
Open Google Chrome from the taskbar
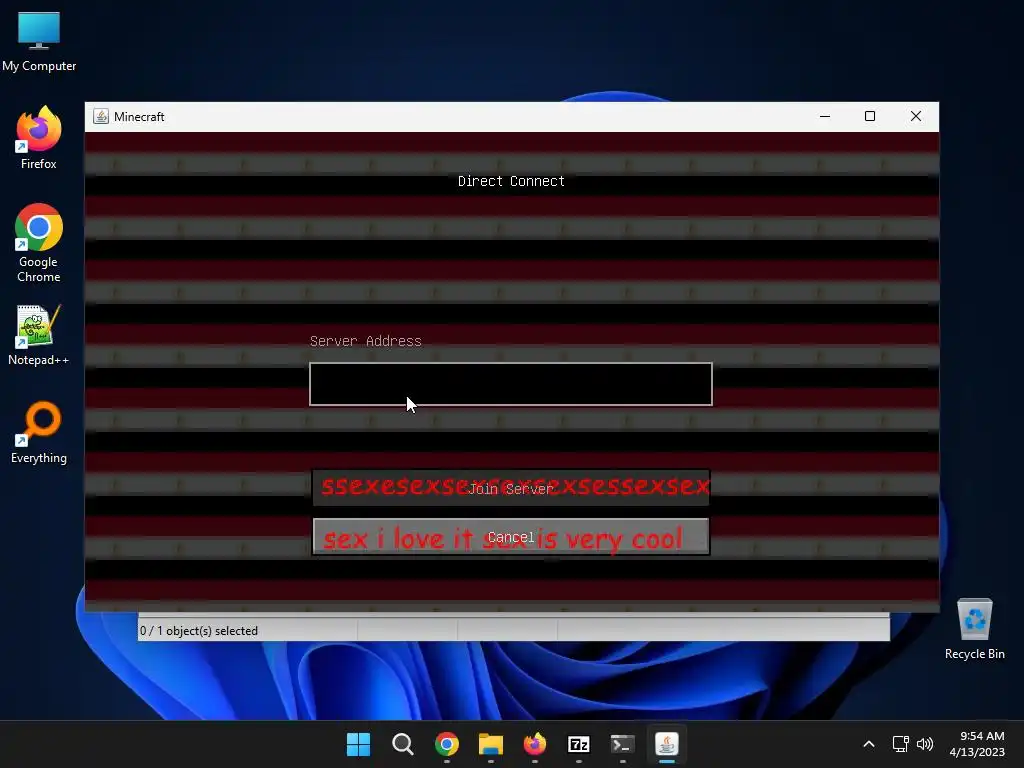click(447, 744)
